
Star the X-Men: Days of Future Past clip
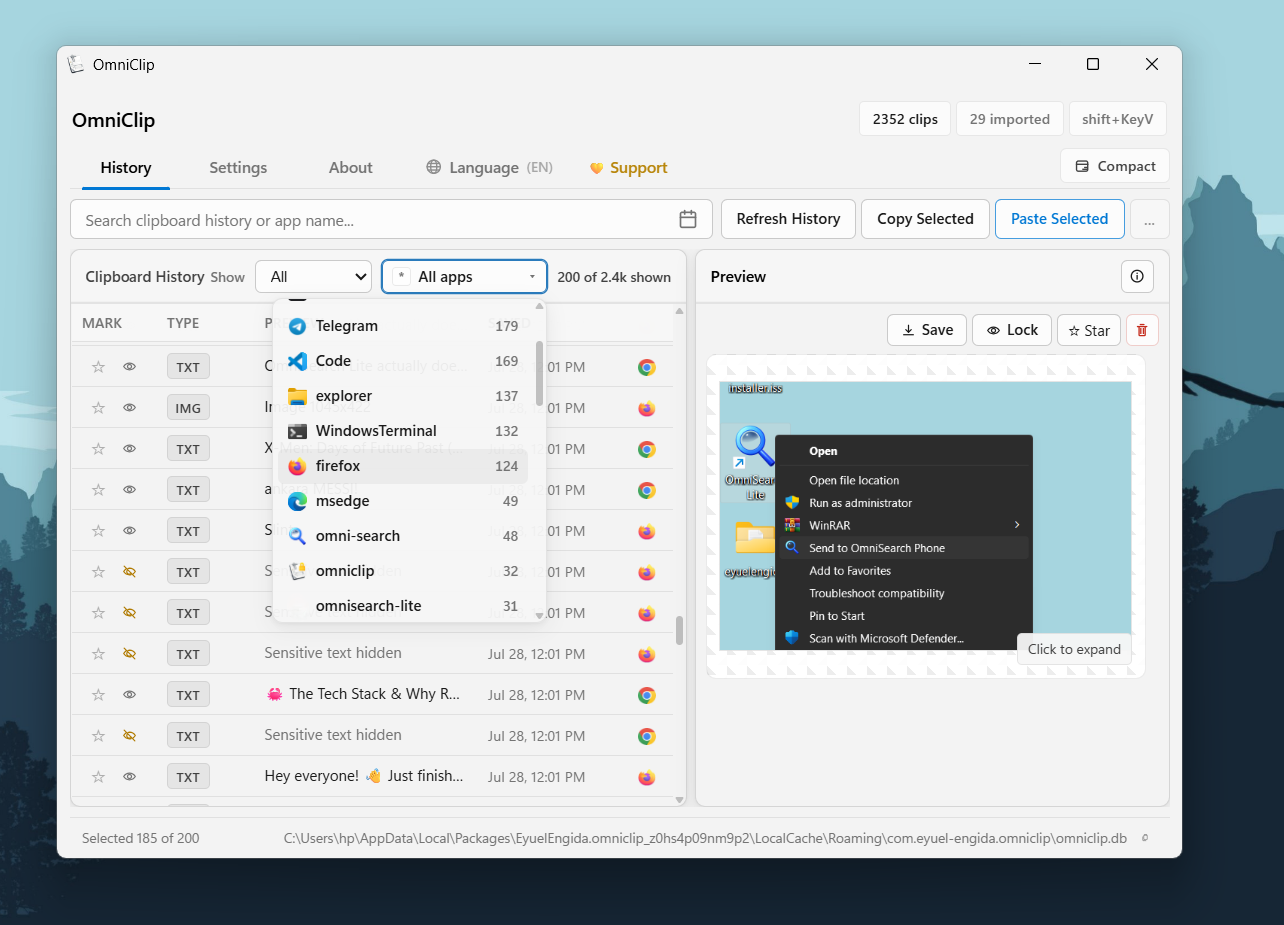98,449
